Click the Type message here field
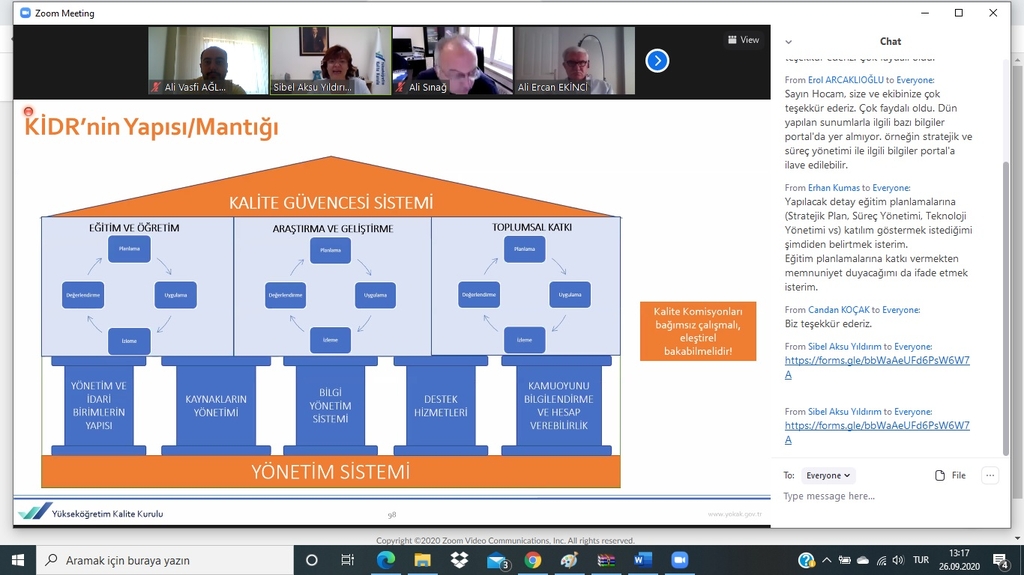This screenshot has height=575, width=1024. point(880,496)
